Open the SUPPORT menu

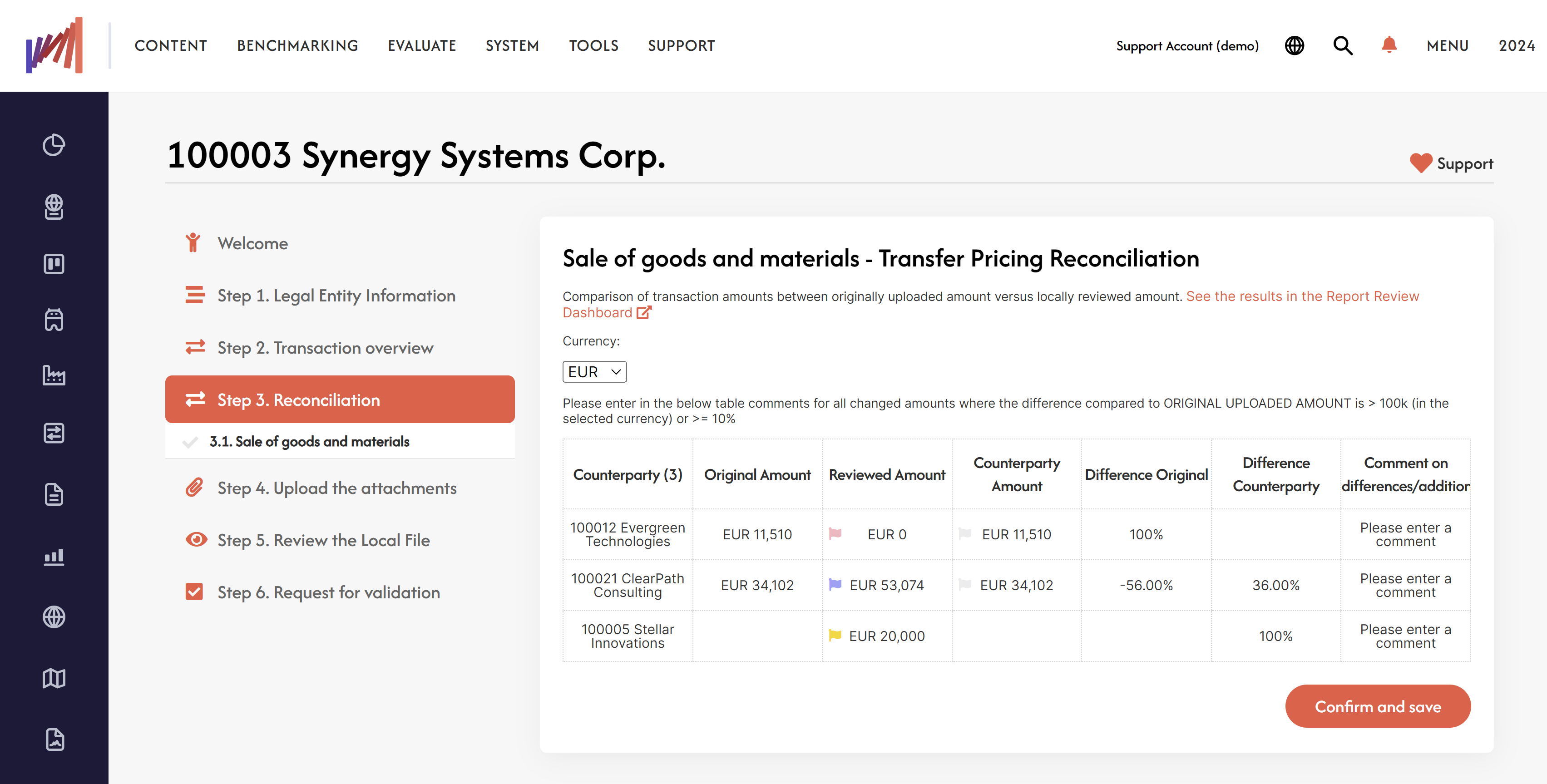[x=681, y=45]
